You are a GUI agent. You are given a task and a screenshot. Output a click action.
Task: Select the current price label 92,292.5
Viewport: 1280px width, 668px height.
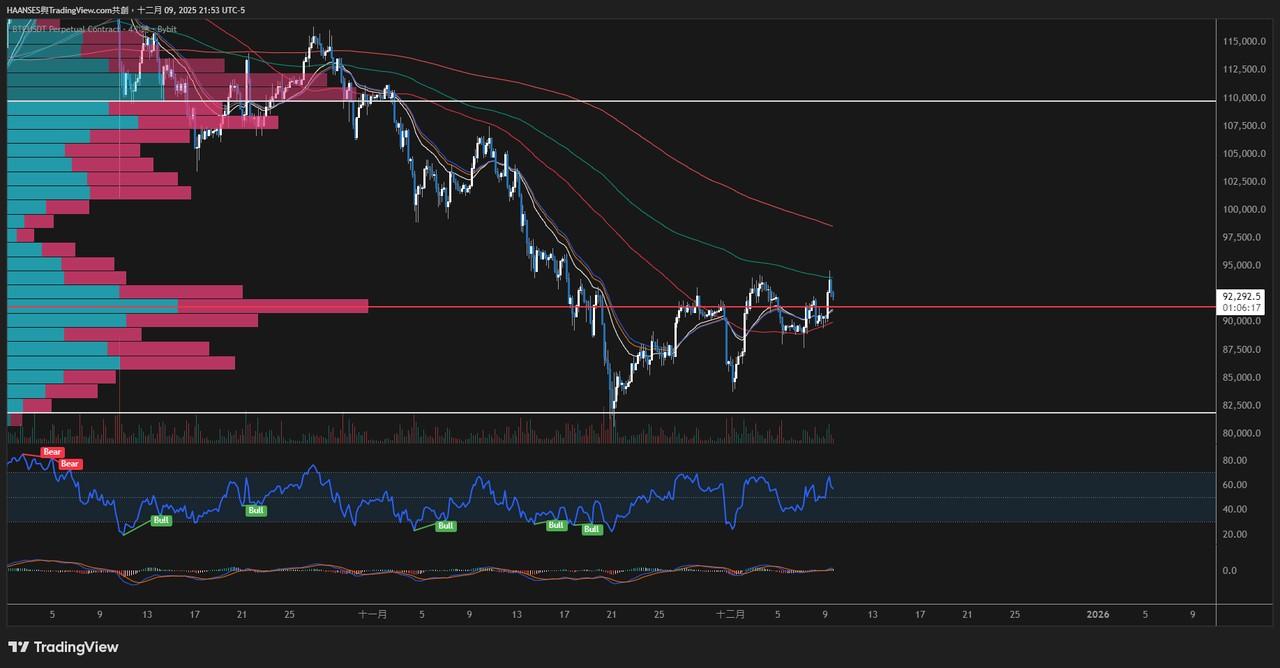click(1240, 297)
